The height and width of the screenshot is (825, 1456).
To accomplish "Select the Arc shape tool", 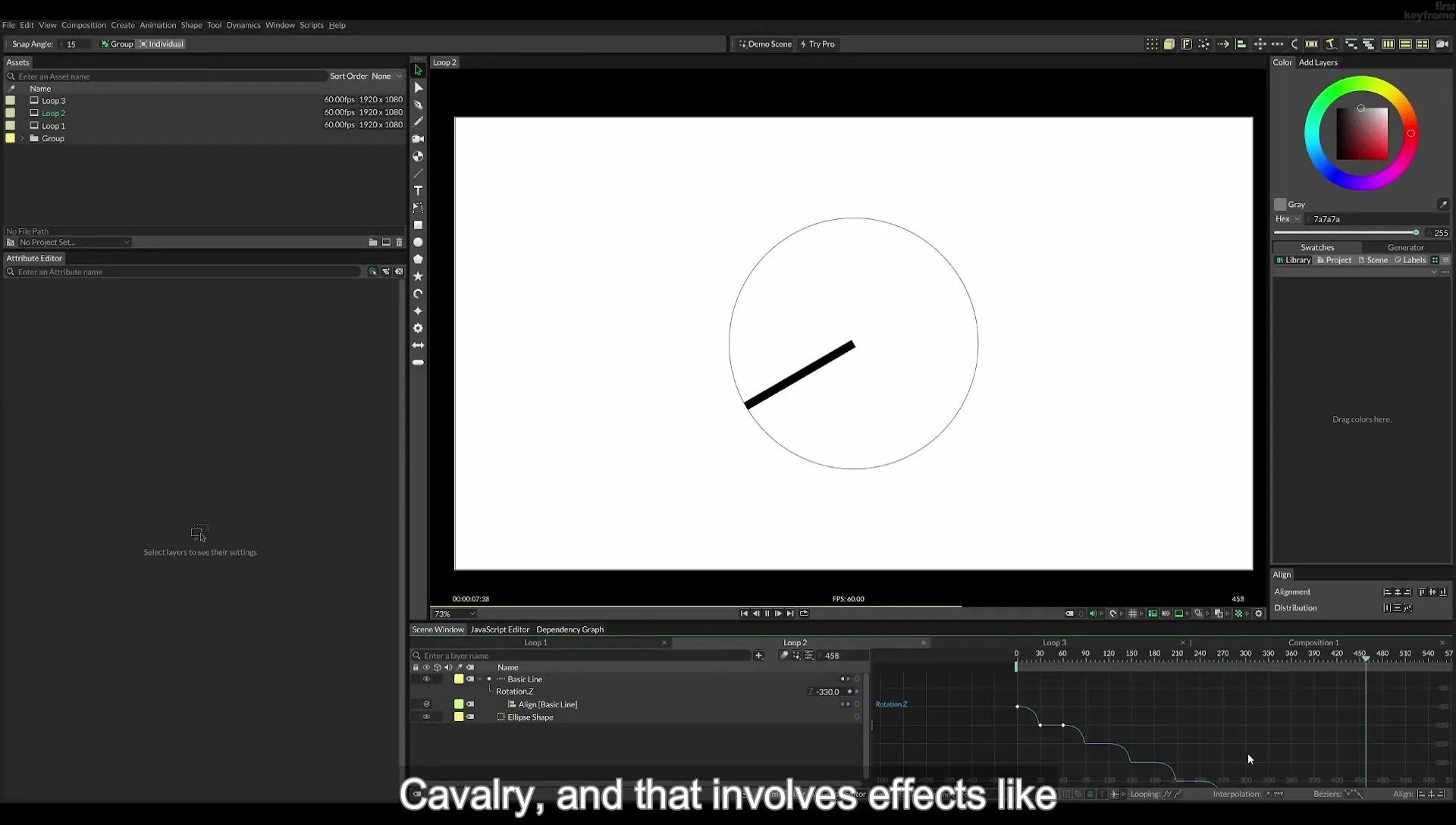I will pos(418,293).
